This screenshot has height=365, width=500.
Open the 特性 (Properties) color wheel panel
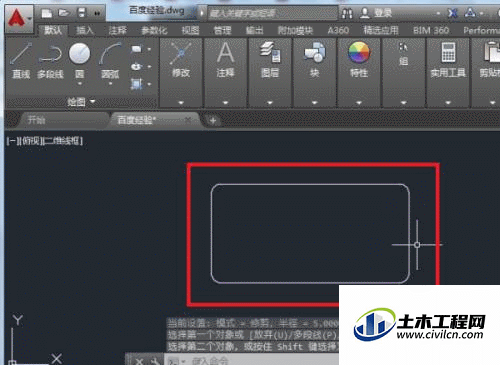pos(359,60)
